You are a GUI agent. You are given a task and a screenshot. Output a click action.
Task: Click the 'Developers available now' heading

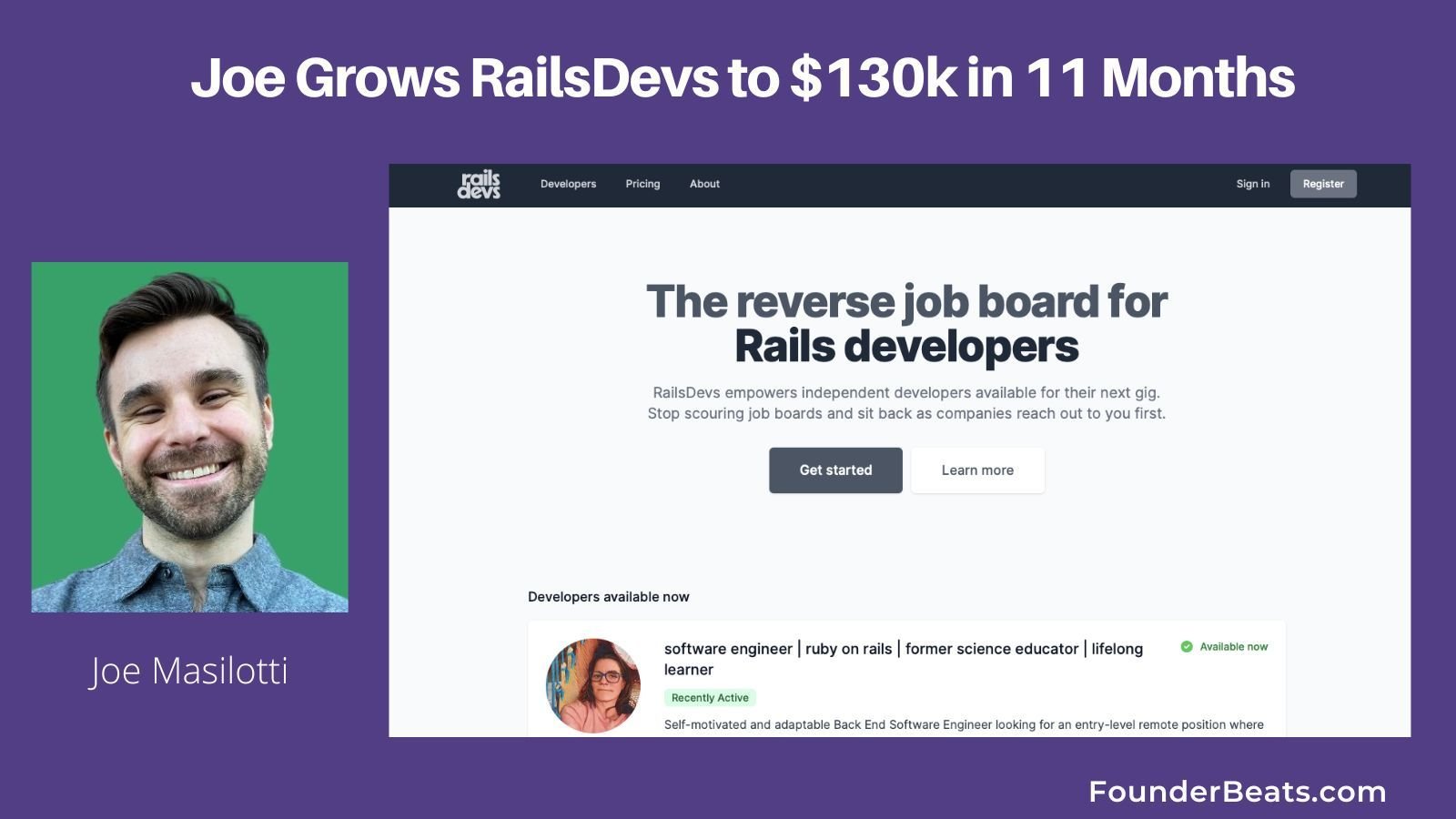608,597
